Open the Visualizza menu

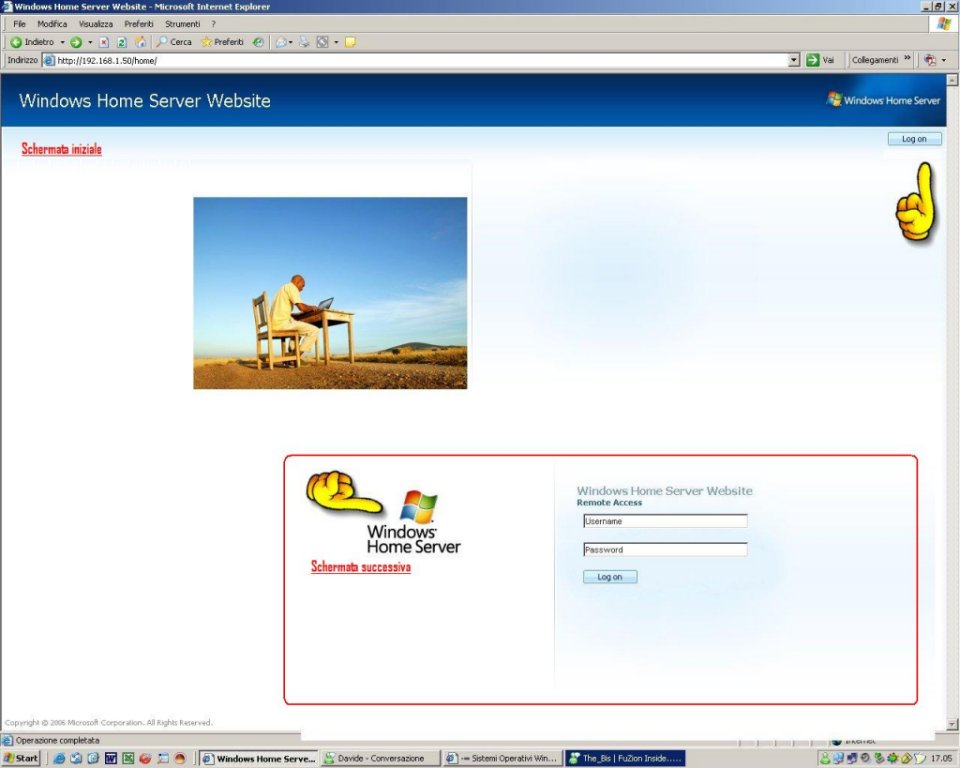[96, 24]
